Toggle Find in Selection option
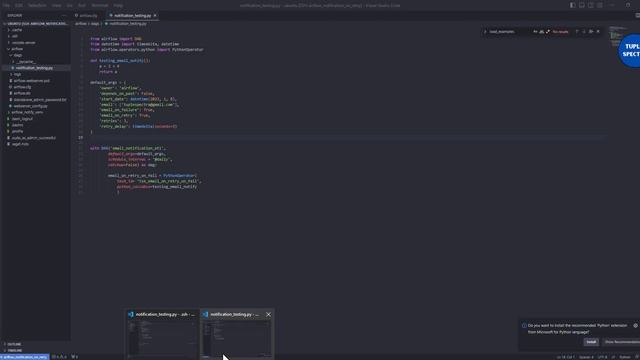 [591, 31]
